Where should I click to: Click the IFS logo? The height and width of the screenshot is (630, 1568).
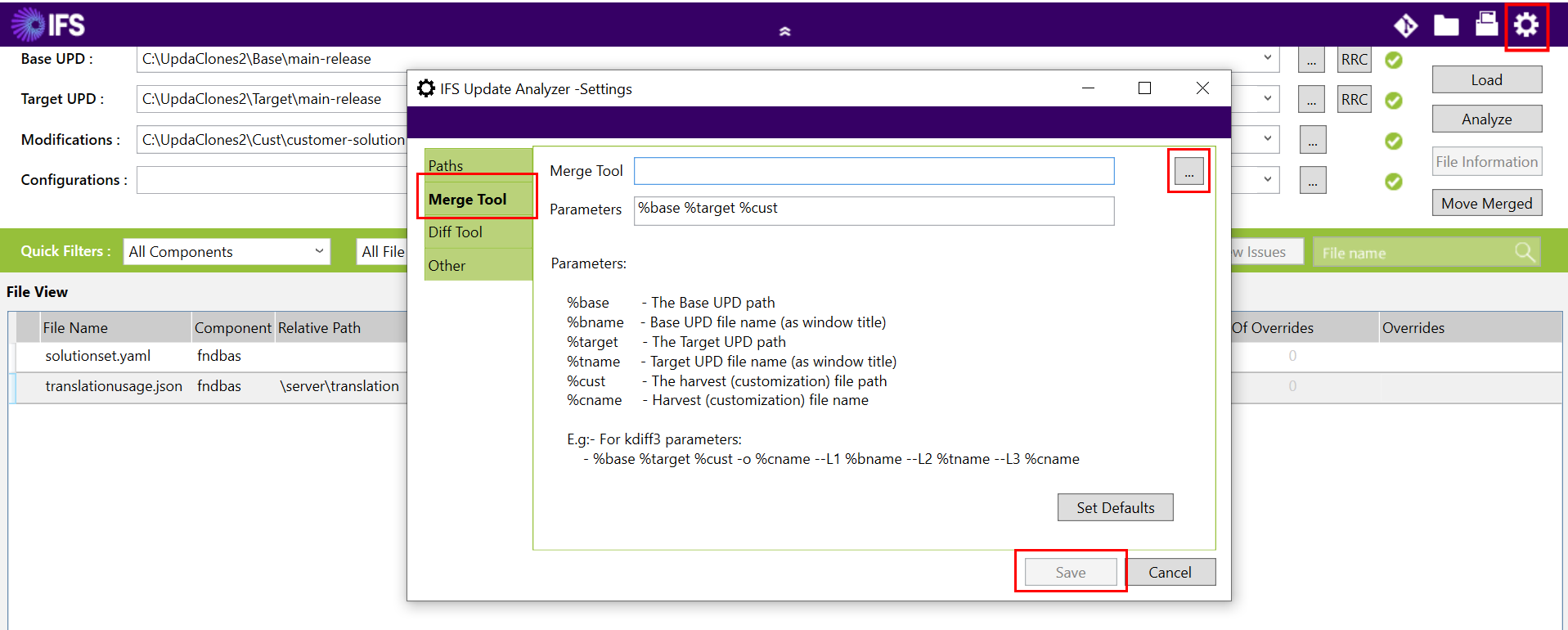click(47, 25)
